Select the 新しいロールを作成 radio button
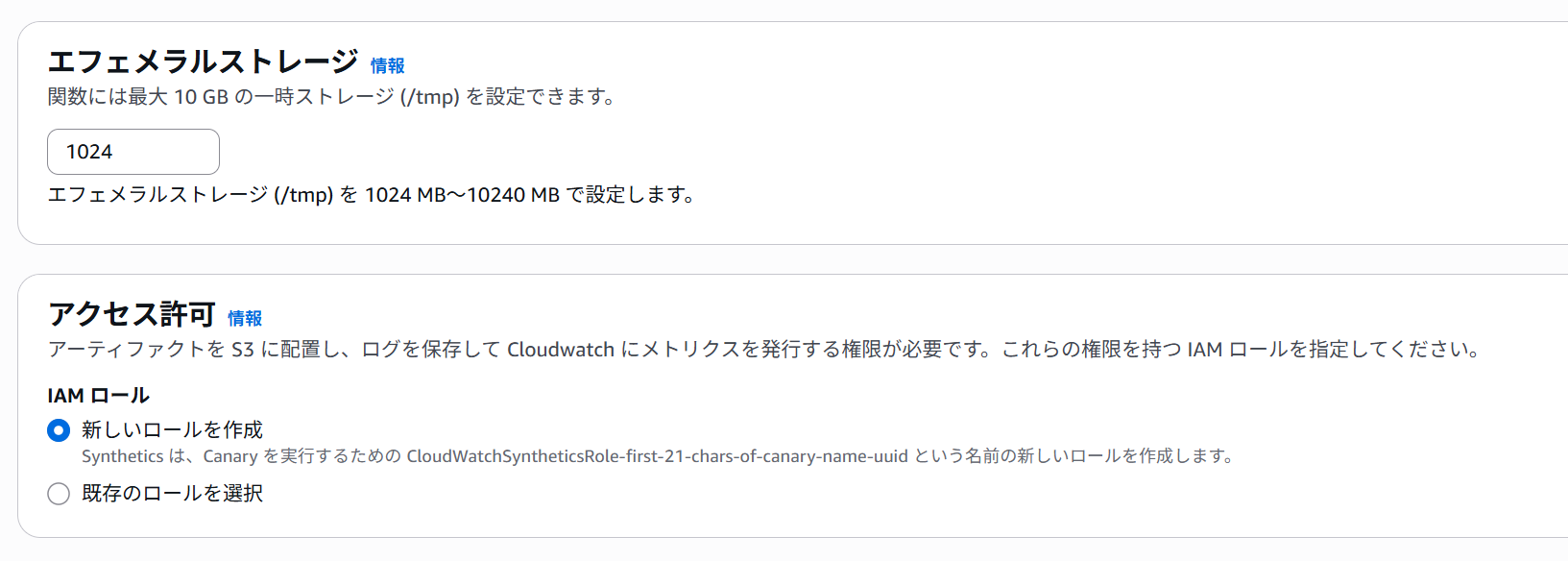This screenshot has width=1568, height=561. pos(59,430)
